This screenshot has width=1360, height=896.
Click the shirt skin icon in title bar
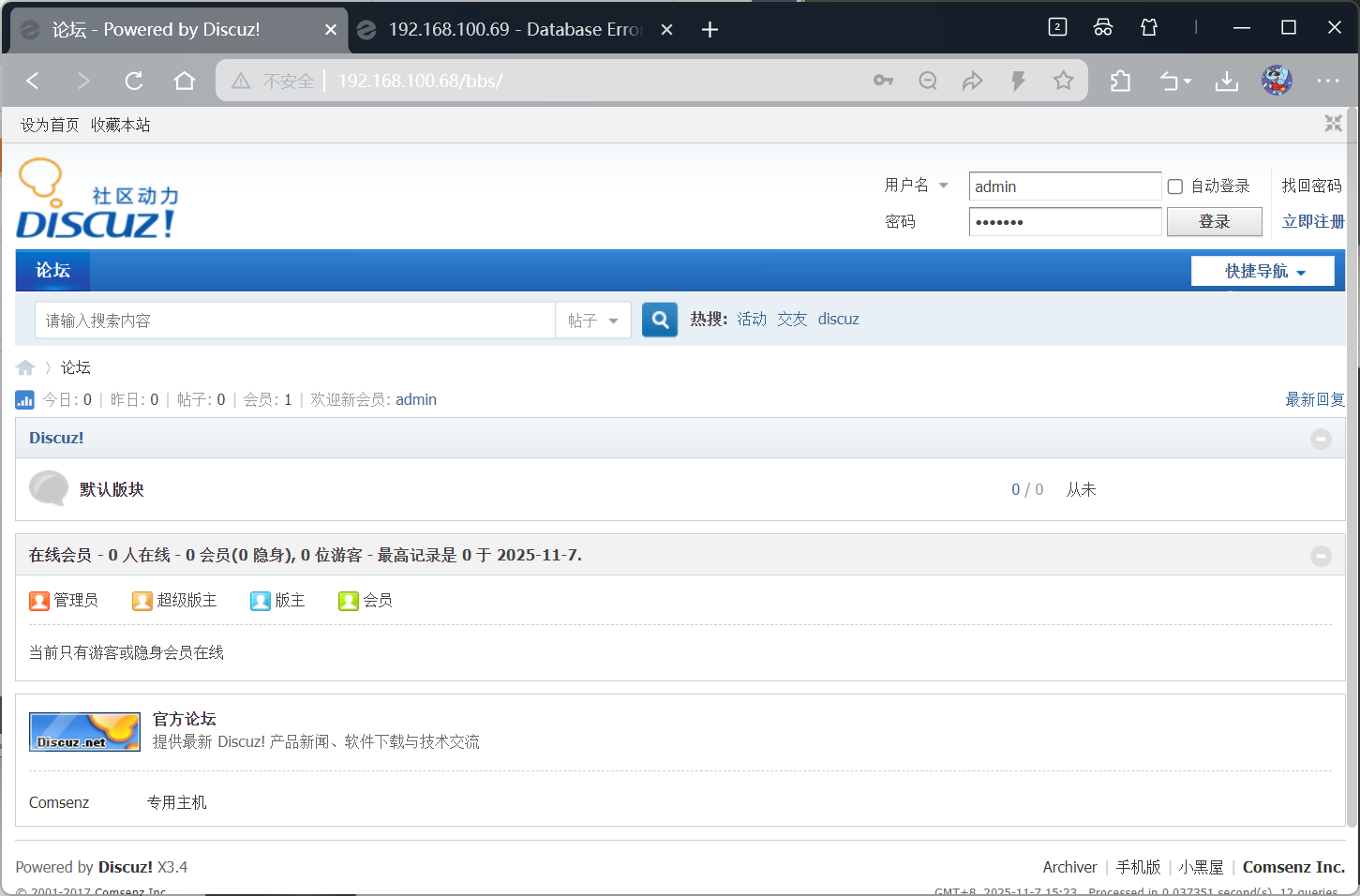pyautogui.click(x=1149, y=27)
